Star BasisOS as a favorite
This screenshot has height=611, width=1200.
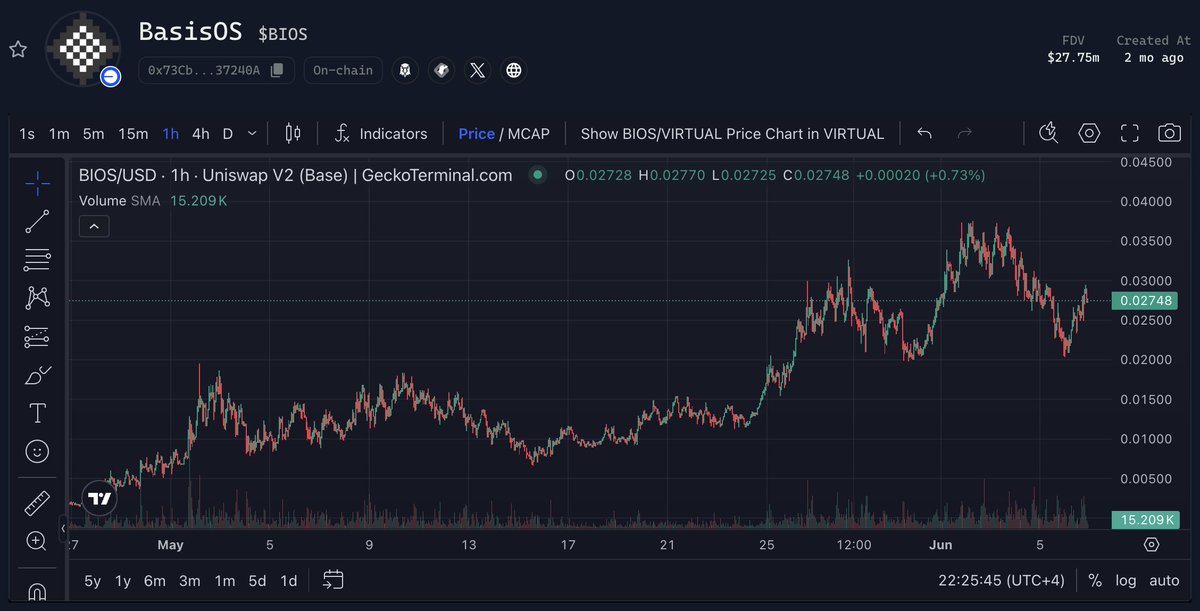click(18, 49)
